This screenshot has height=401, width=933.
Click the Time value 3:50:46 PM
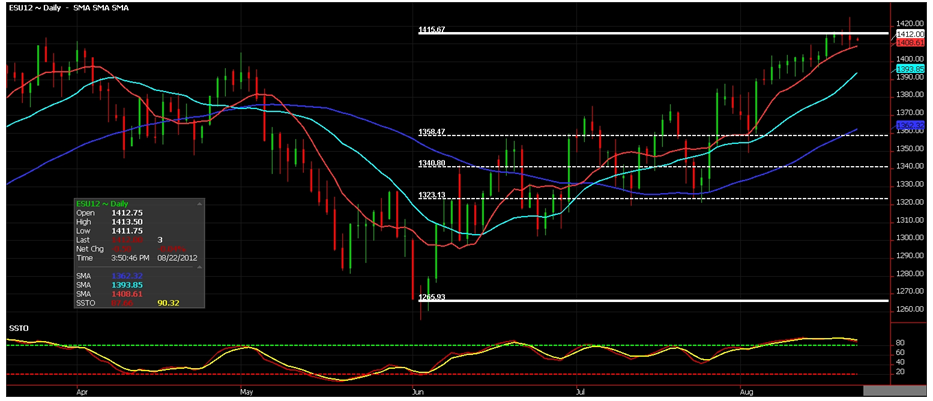pyautogui.click(x=131, y=258)
